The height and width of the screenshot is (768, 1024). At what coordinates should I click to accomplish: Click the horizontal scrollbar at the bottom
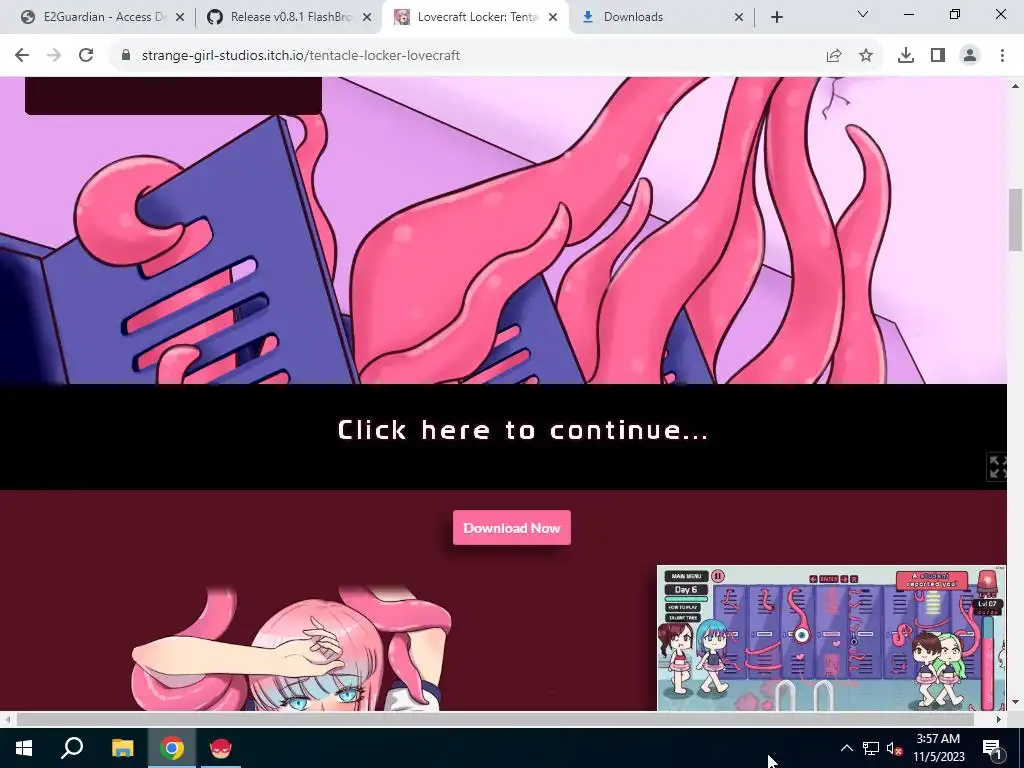[495, 719]
